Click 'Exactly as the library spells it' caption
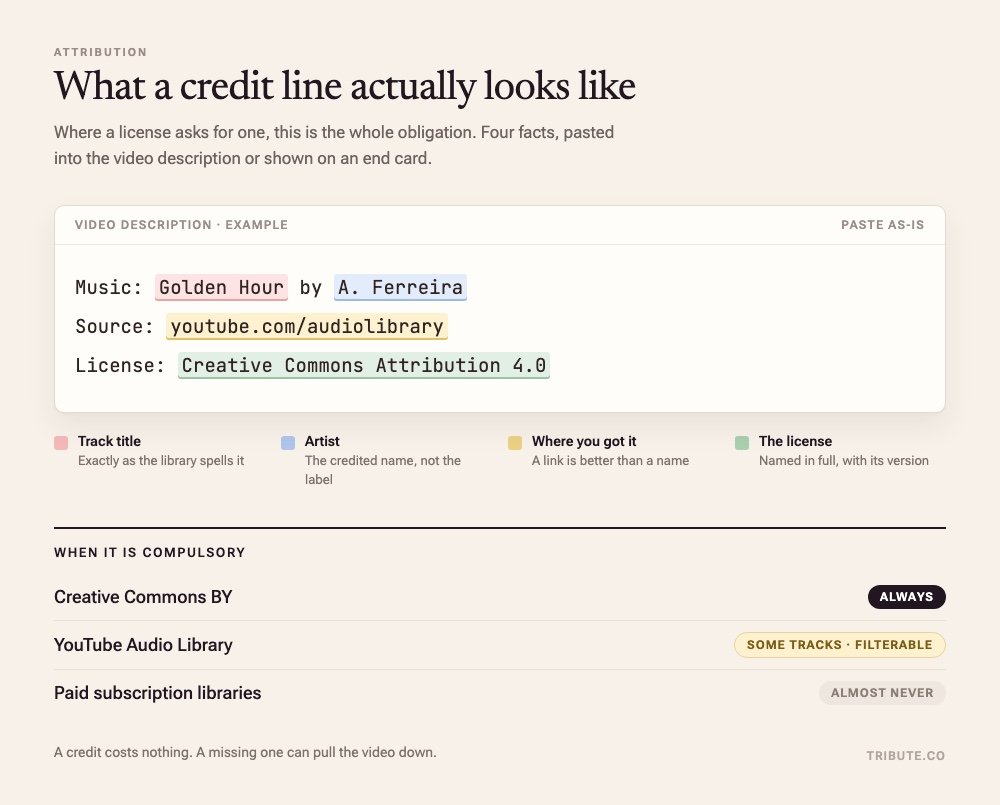1000x805 pixels. (161, 461)
